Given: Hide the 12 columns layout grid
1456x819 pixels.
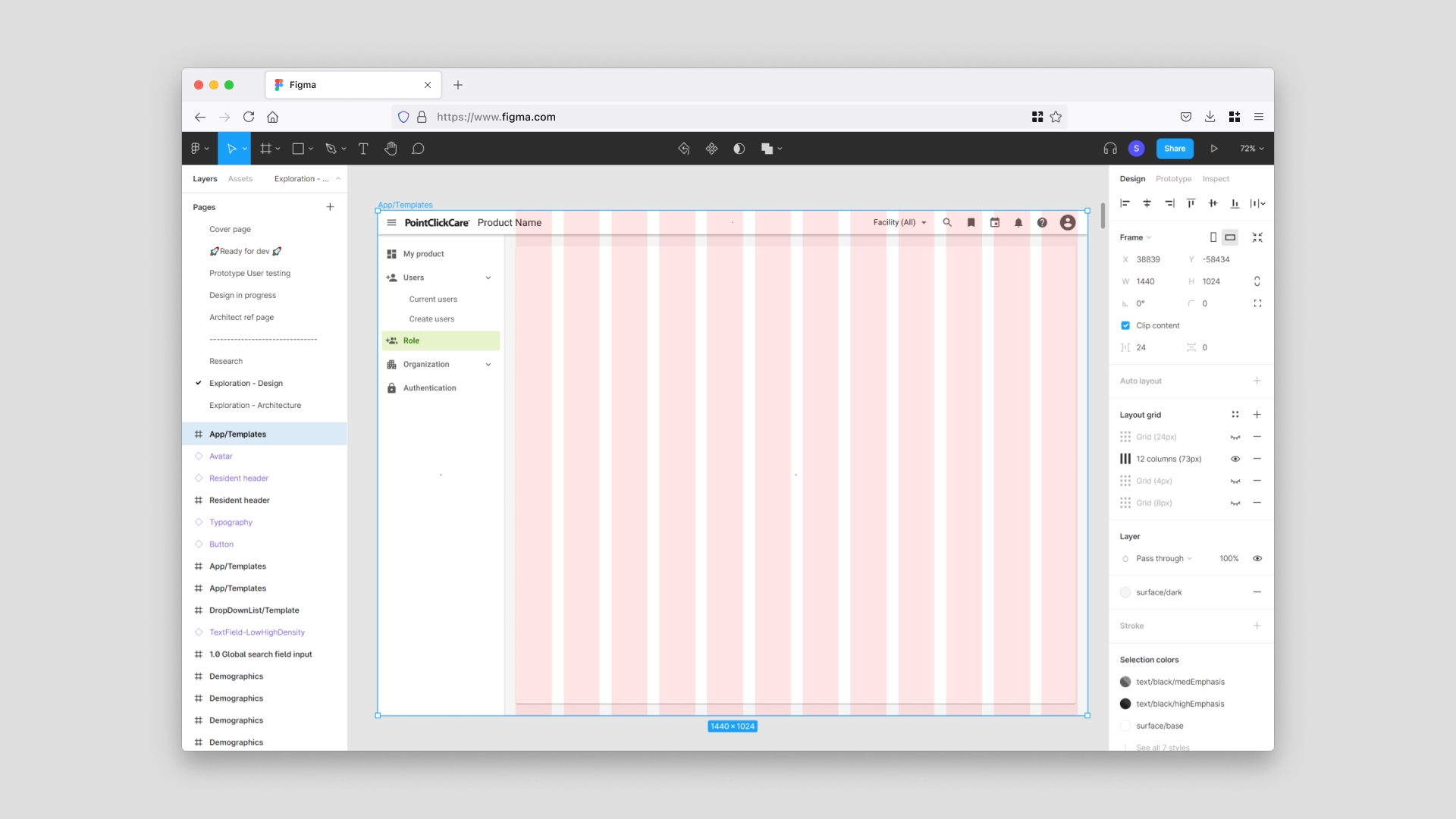Looking at the screenshot, I should click(x=1235, y=459).
